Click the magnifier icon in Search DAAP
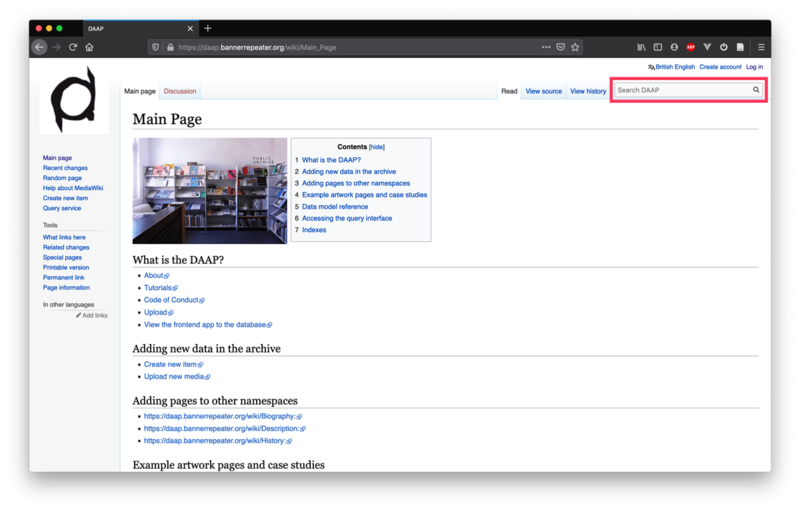 pyautogui.click(x=756, y=90)
